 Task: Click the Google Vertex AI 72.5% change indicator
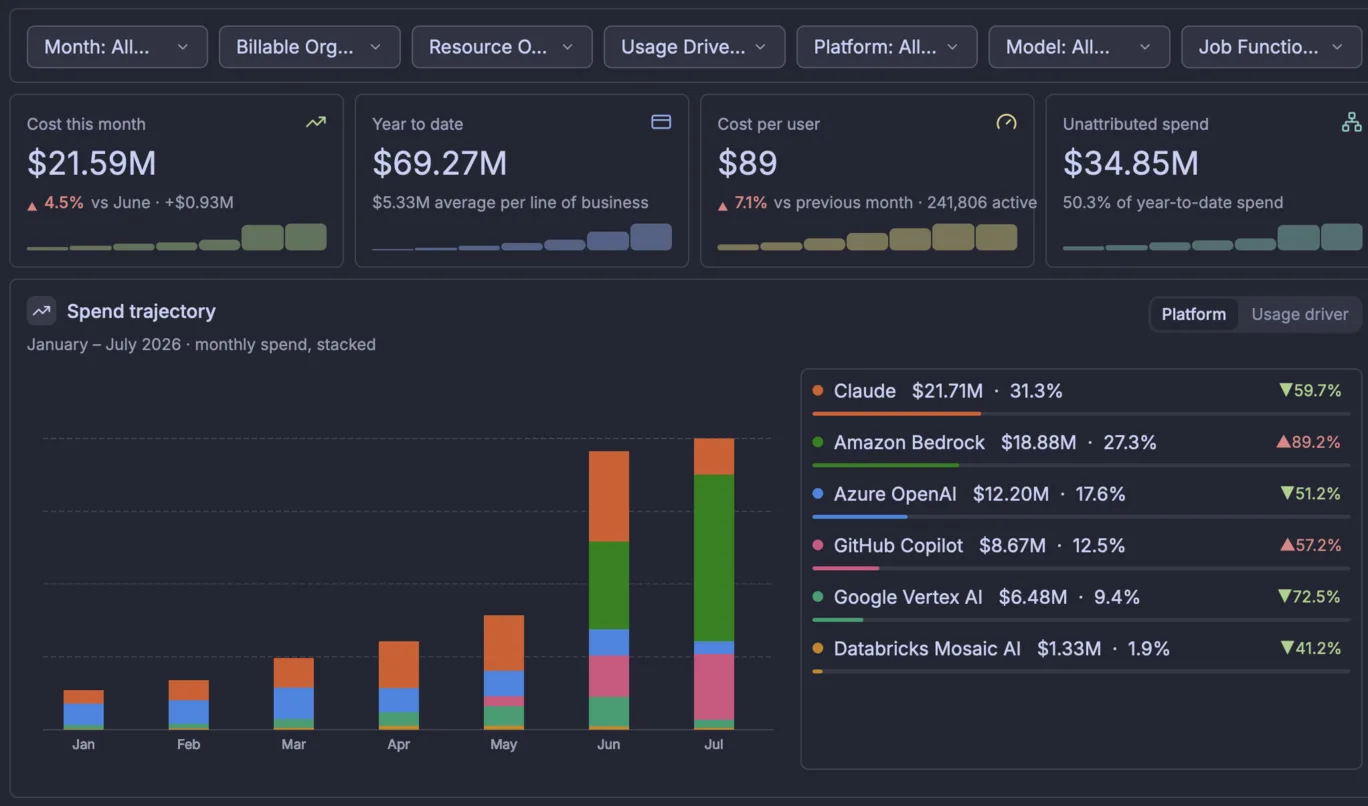(x=1309, y=597)
